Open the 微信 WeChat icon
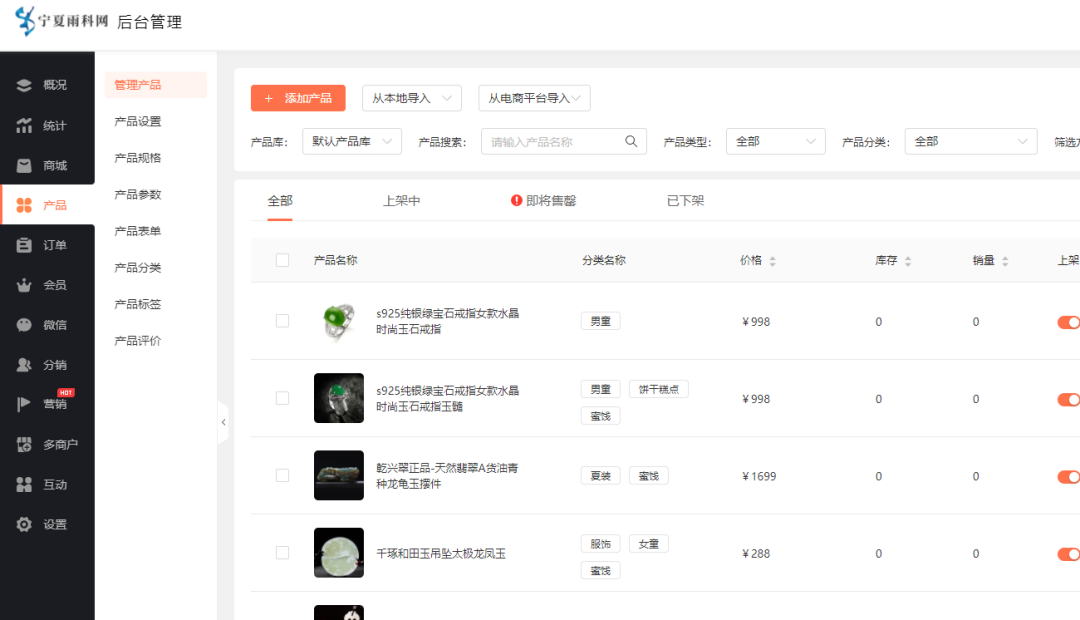Screen dimensions: 1080x620 (24, 324)
